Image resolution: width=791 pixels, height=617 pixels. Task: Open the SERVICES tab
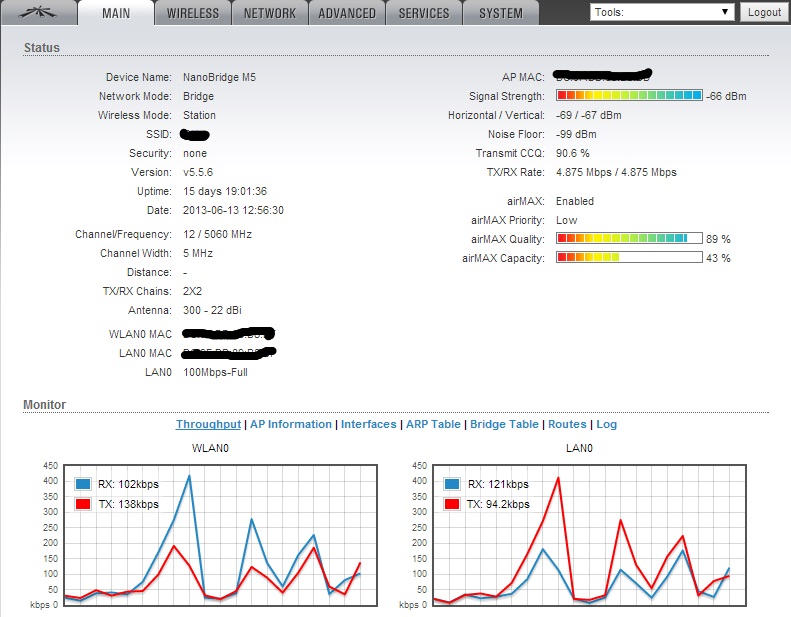[x=424, y=13]
